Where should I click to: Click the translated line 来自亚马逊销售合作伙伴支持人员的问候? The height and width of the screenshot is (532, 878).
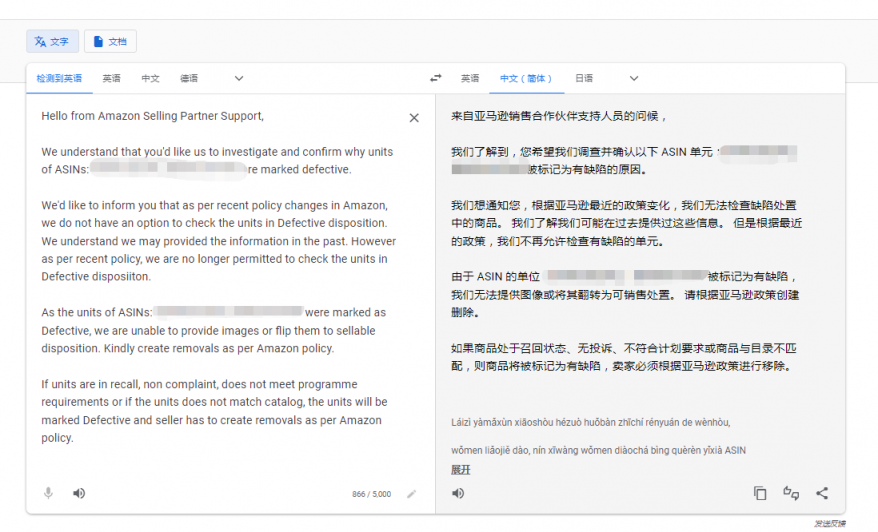click(559, 116)
